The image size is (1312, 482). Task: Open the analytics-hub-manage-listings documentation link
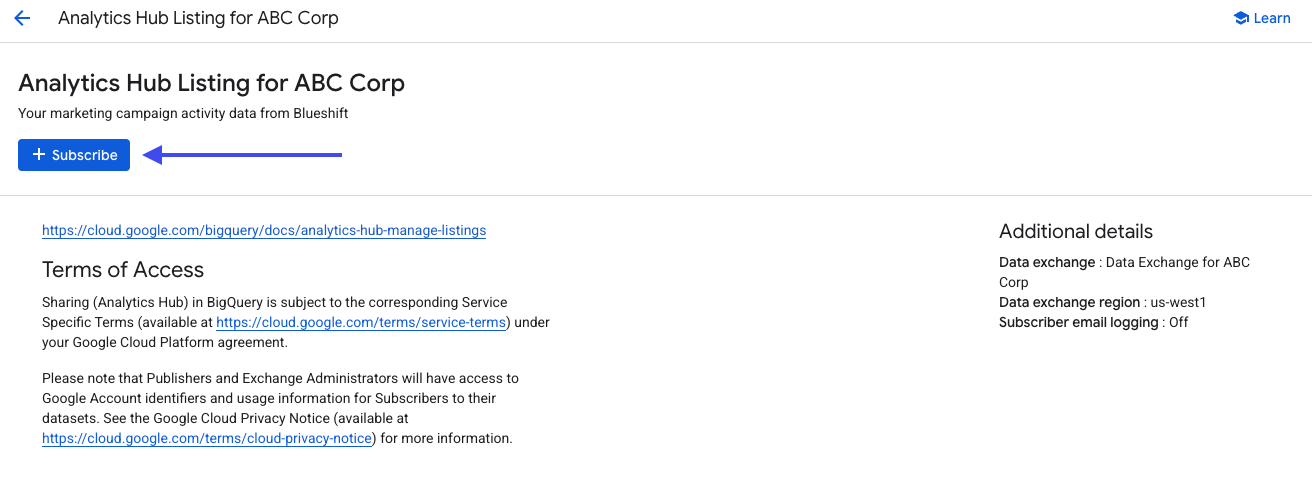pyautogui.click(x=264, y=230)
